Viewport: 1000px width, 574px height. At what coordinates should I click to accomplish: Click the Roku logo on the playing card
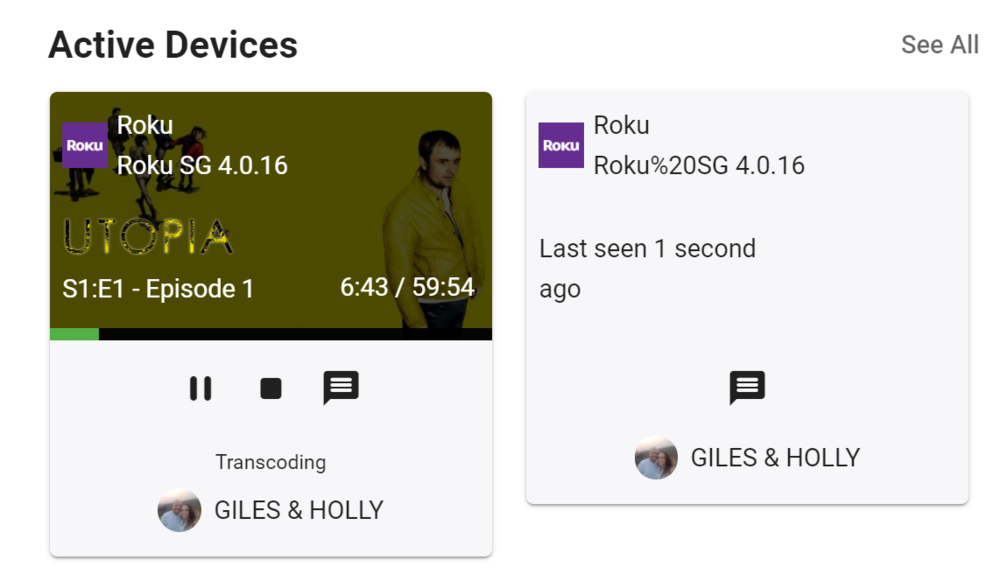pyautogui.click(x=85, y=145)
